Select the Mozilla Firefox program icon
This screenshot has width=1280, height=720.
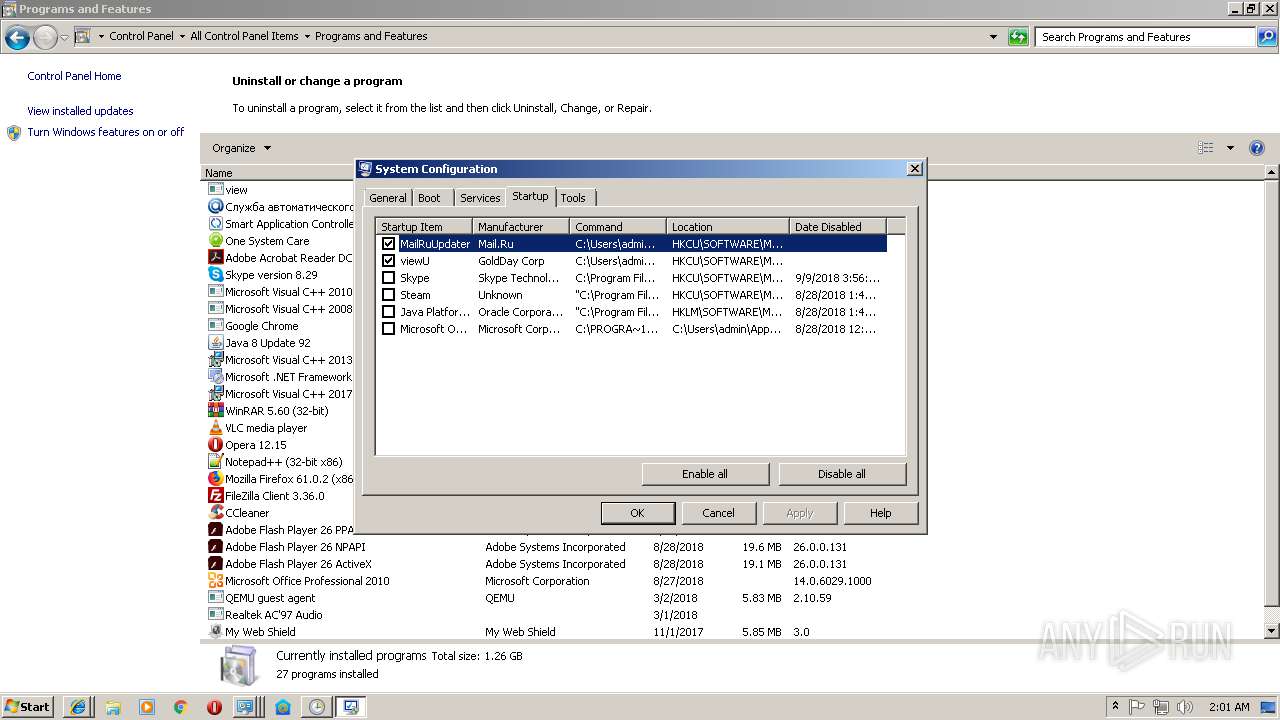click(216, 479)
